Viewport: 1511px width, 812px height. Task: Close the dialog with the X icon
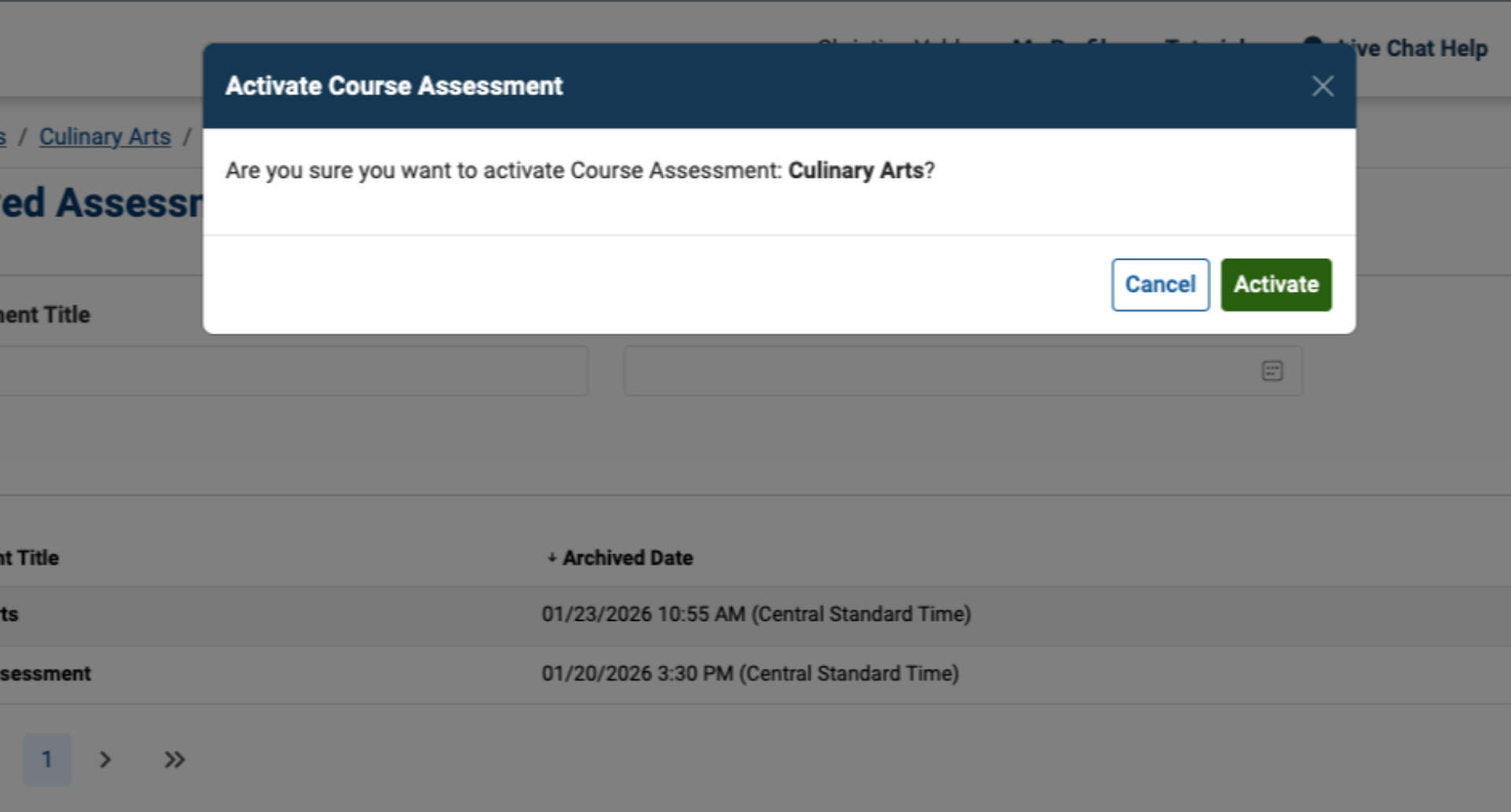1323,87
